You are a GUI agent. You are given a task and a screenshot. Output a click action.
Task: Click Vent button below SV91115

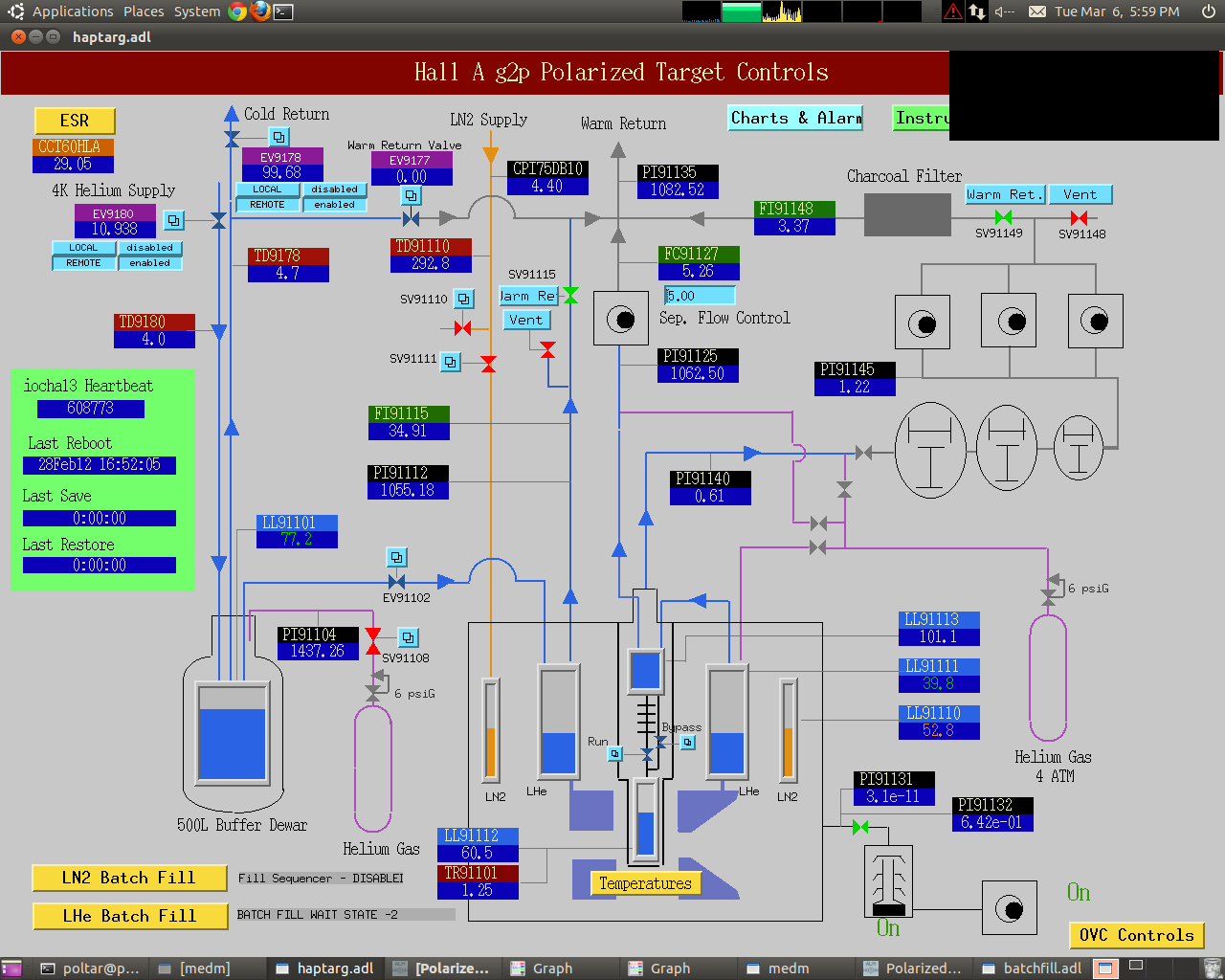(526, 320)
